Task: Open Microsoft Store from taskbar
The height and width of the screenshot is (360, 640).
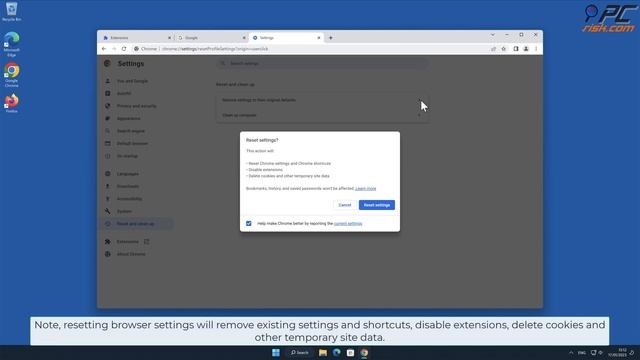Action: [x=350, y=353]
